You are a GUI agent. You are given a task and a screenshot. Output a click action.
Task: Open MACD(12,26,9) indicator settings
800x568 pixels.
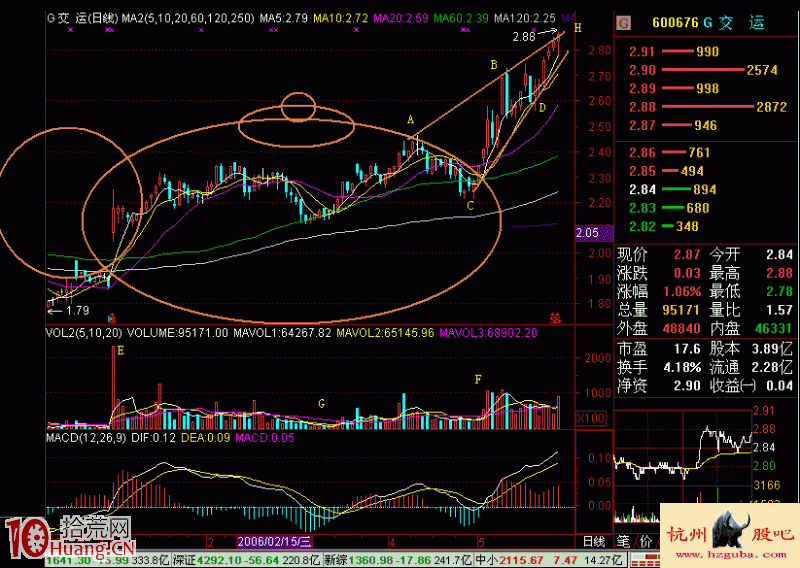[86, 438]
